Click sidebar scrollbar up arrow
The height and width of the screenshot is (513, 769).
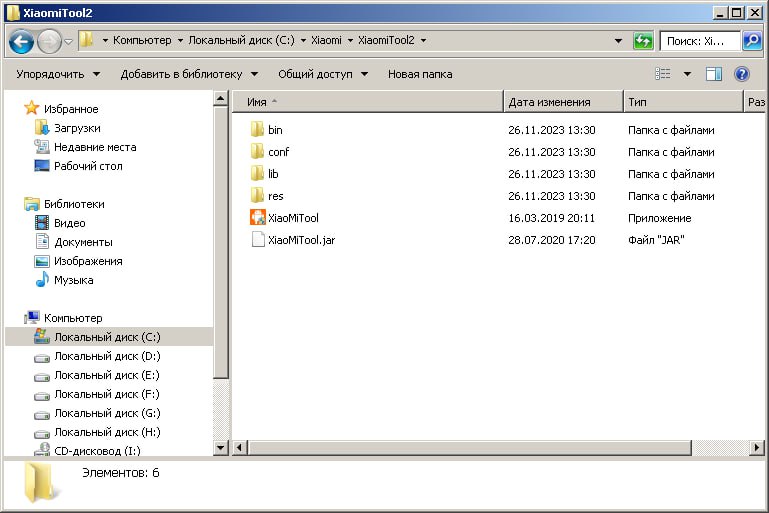(221, 99)
